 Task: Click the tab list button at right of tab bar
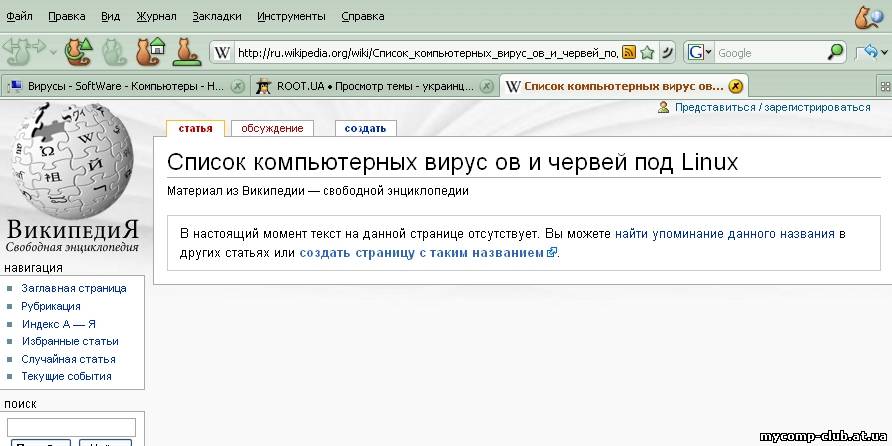coord(885,86)
